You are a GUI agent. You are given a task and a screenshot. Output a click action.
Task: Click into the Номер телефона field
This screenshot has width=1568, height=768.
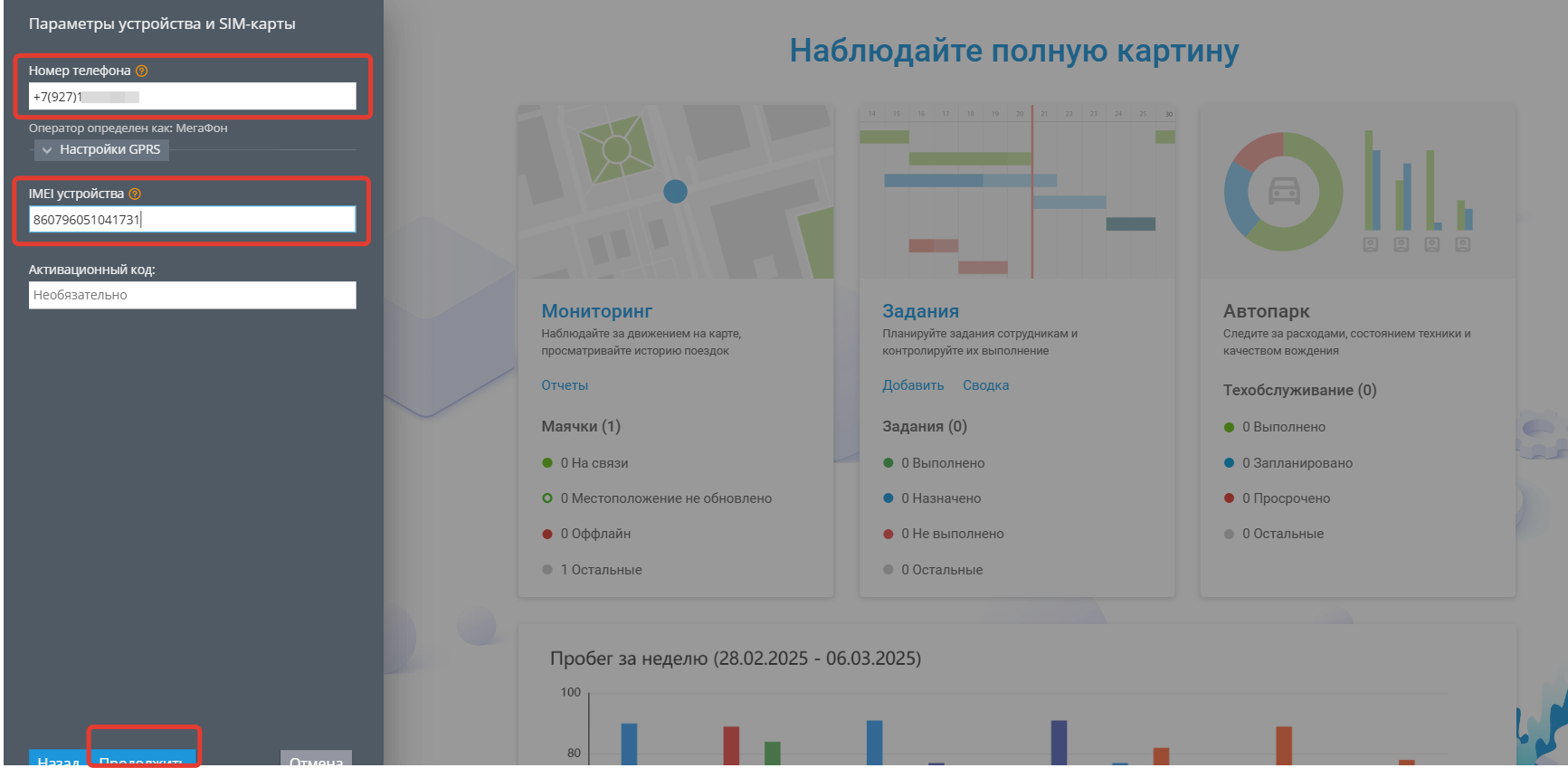[192, 97]
